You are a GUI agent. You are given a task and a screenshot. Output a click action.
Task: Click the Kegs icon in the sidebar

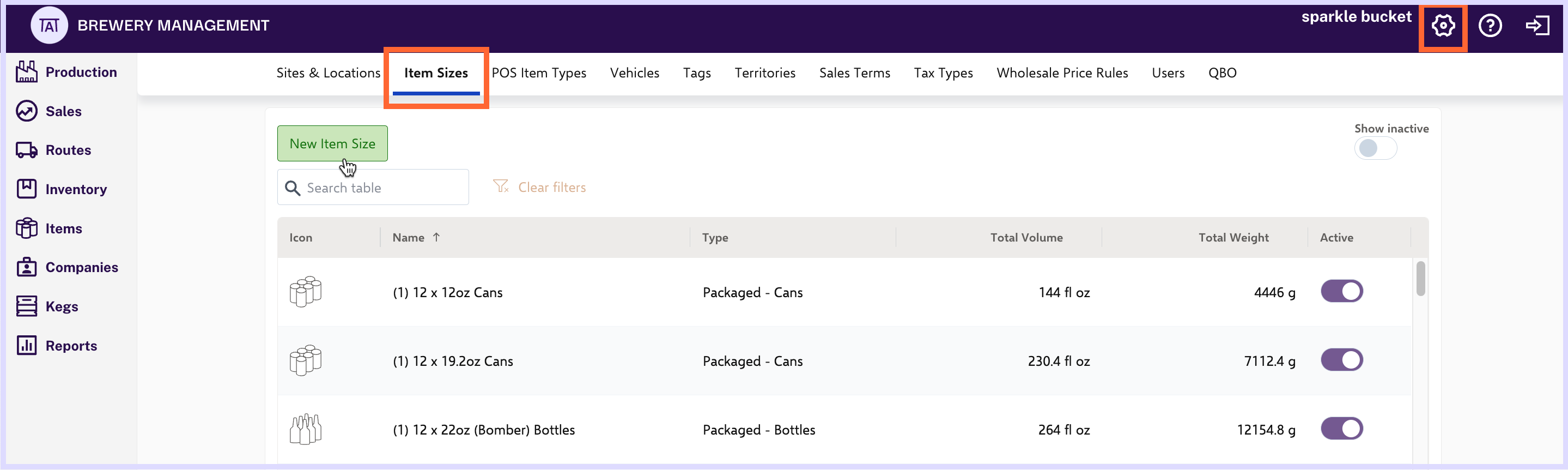point(27,306)
